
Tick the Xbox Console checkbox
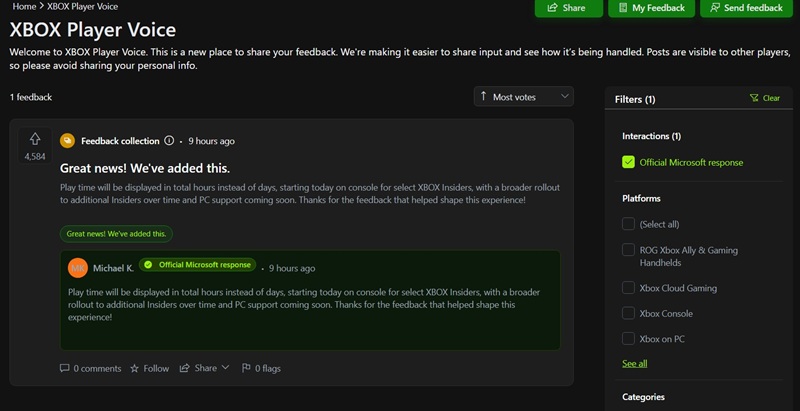628,313
